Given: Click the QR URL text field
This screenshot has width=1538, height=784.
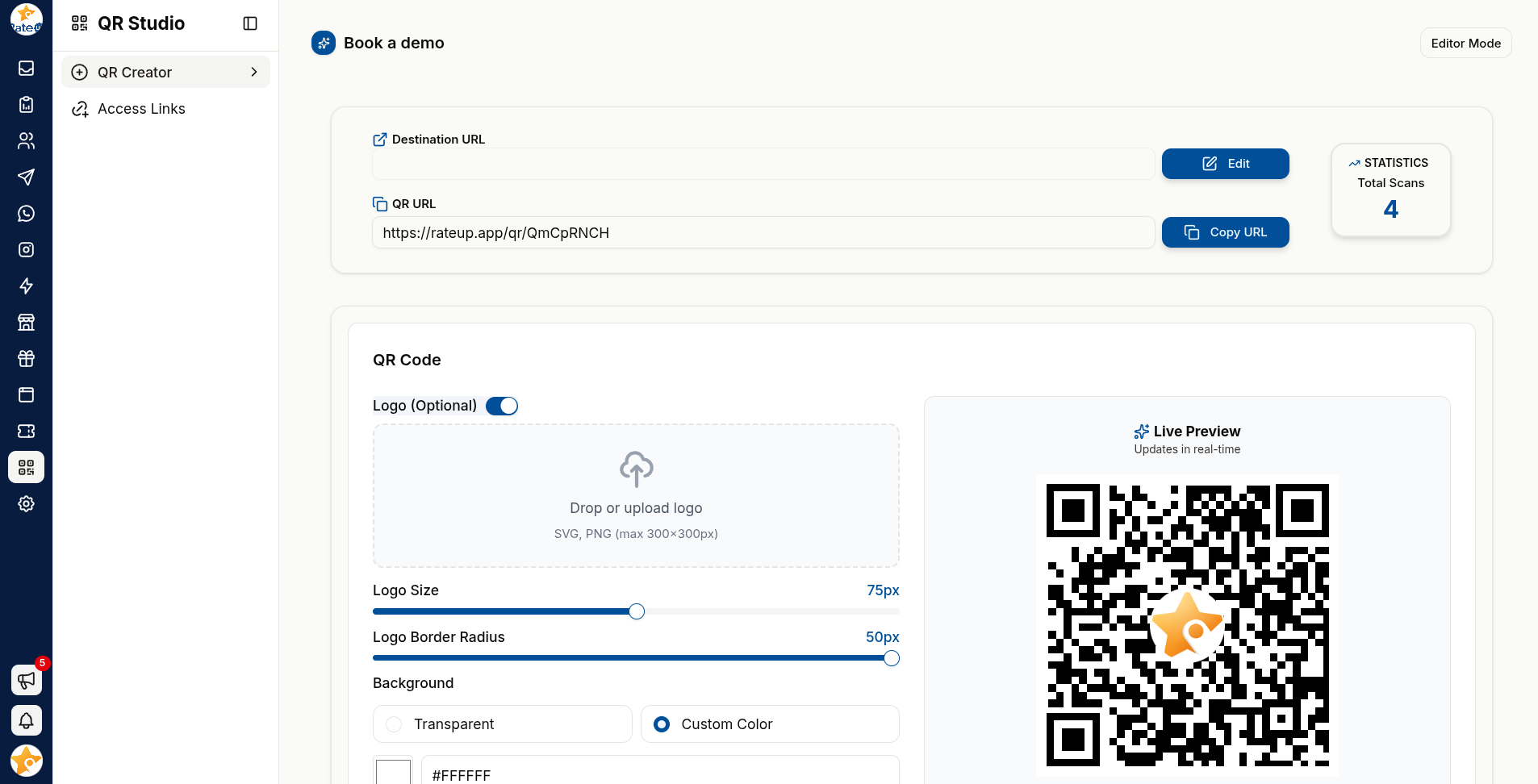Looking at the screenshot, I should click(x=763, y=232).
